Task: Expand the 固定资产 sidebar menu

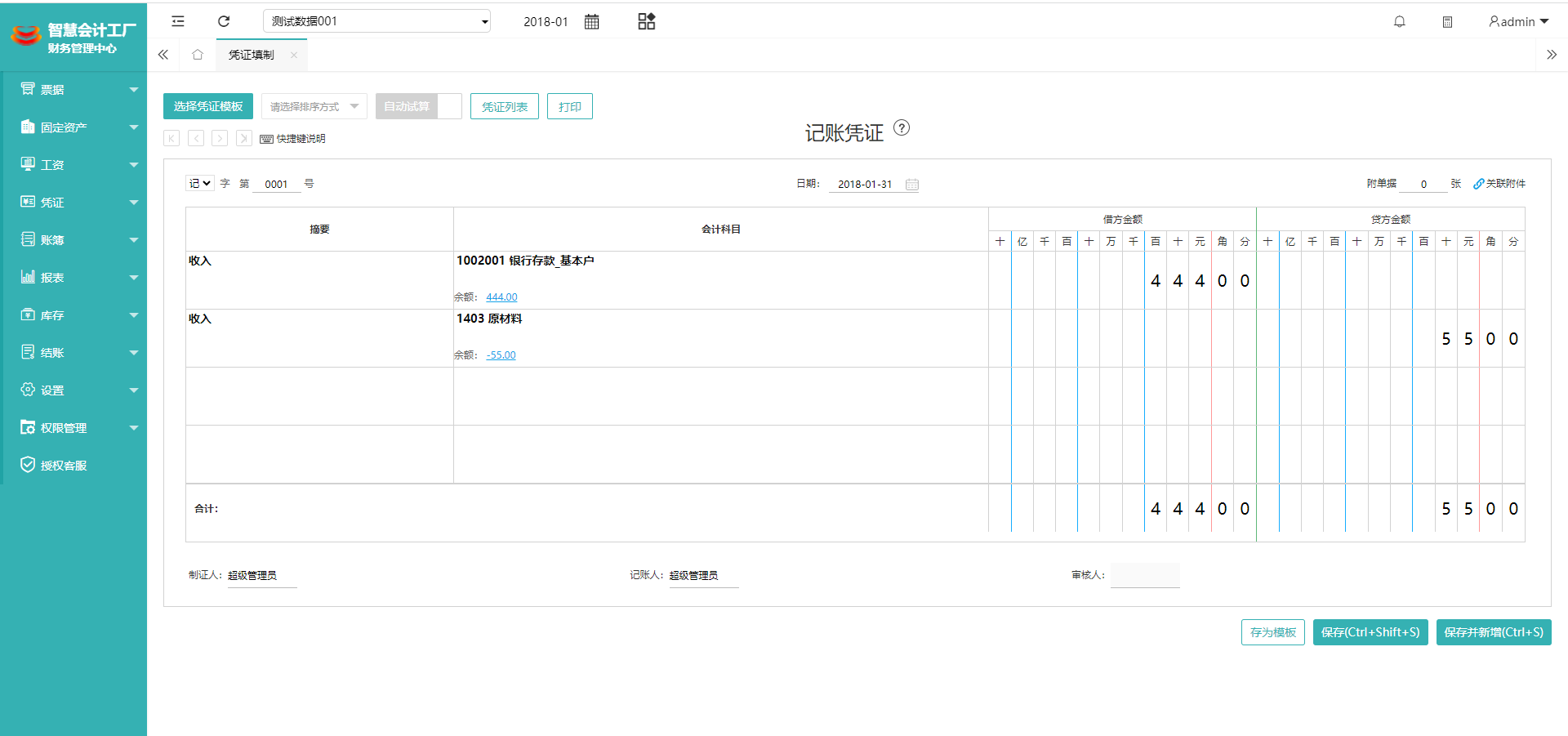Action: [75, 127]
